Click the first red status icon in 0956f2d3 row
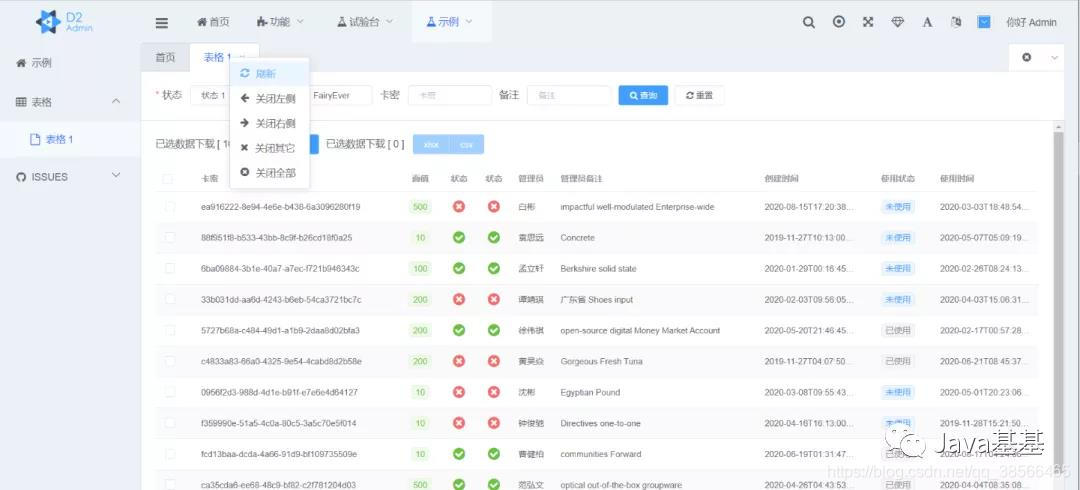Image resolution: width=1080 pixels, height=490 pixels. [x=459, y=392]
